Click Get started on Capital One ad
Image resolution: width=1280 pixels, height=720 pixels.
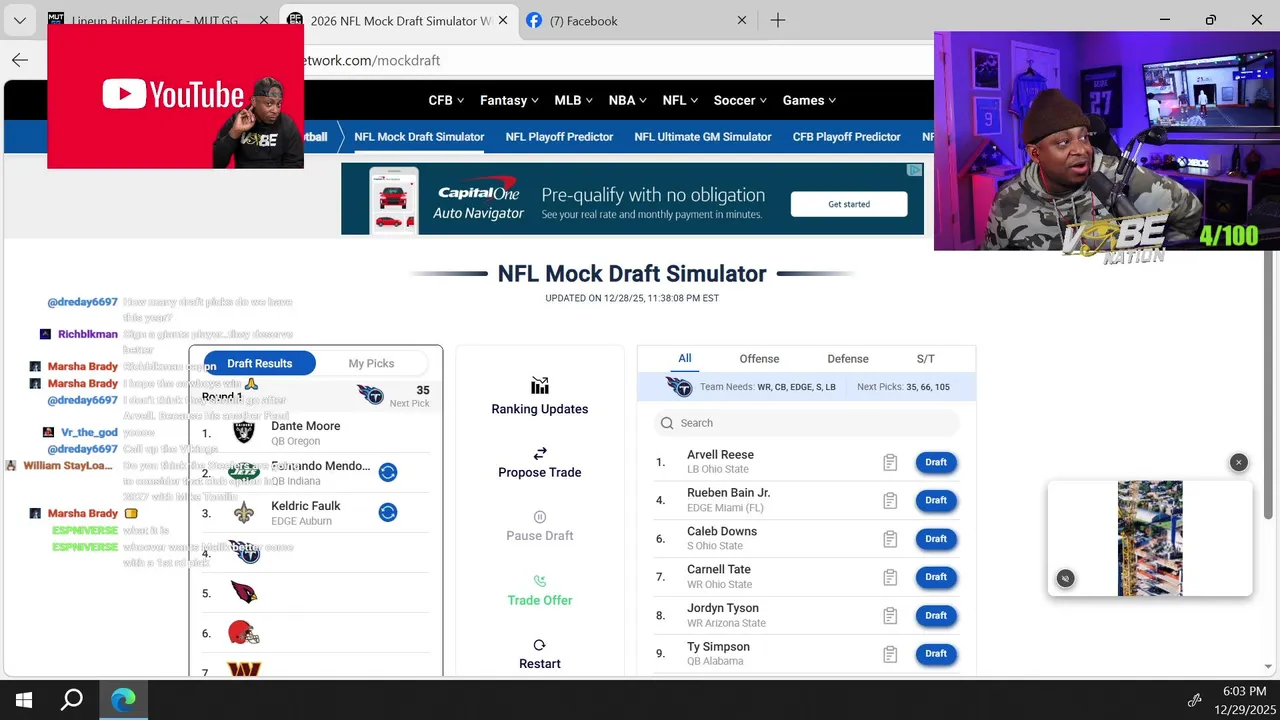849,204
